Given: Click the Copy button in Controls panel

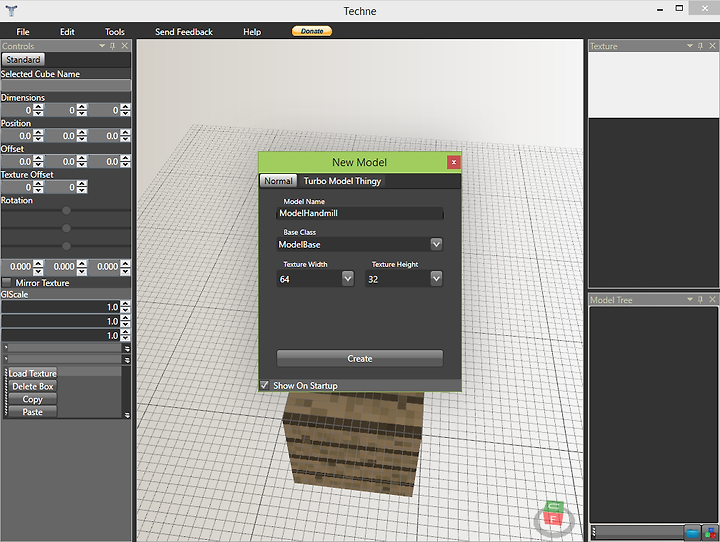Looking at the screenshot, I should point(33,399).
